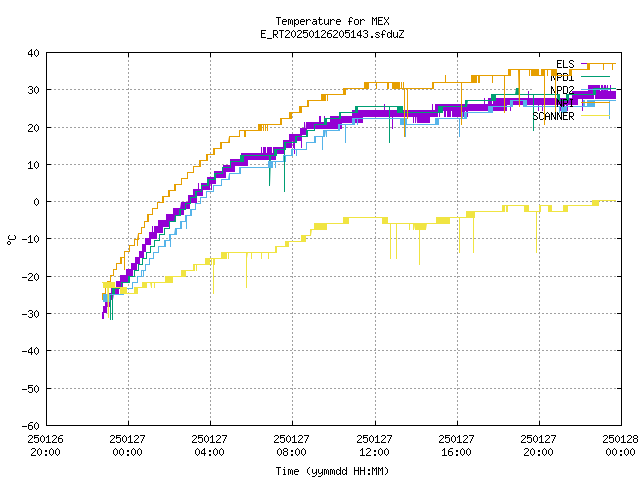Click the SCANNER legend label
The height and width of the screenshot is (480, 640).
[x=553, y=116]
